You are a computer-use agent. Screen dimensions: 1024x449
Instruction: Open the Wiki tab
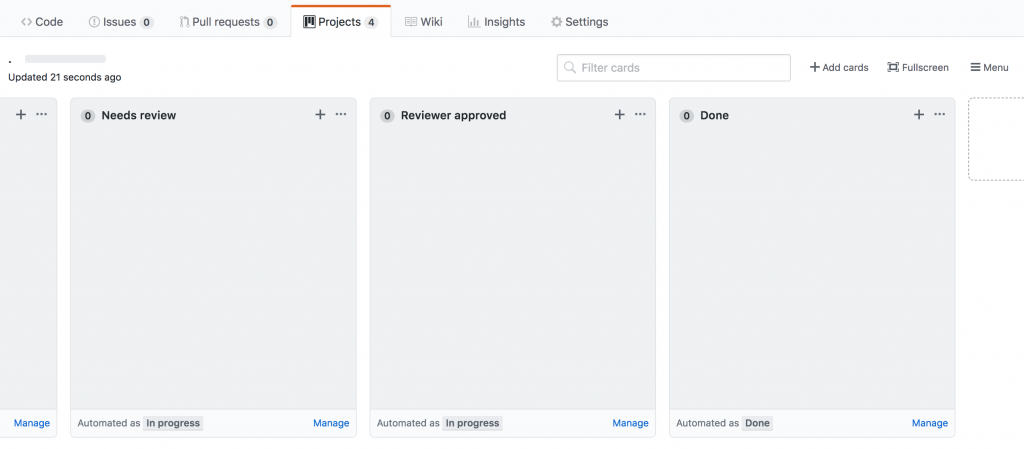(x=424, y=22)
